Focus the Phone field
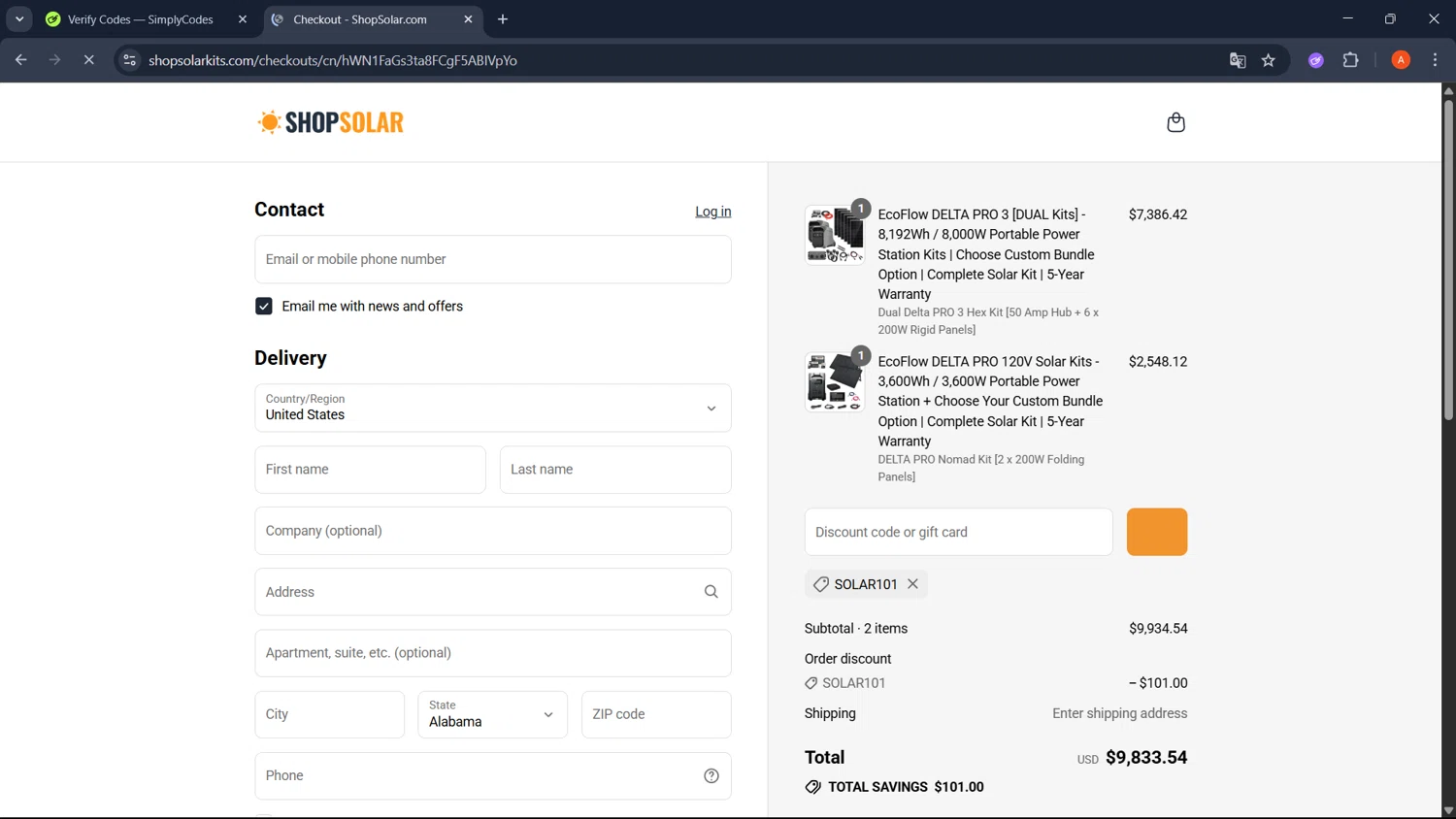 tap(492, 775)
